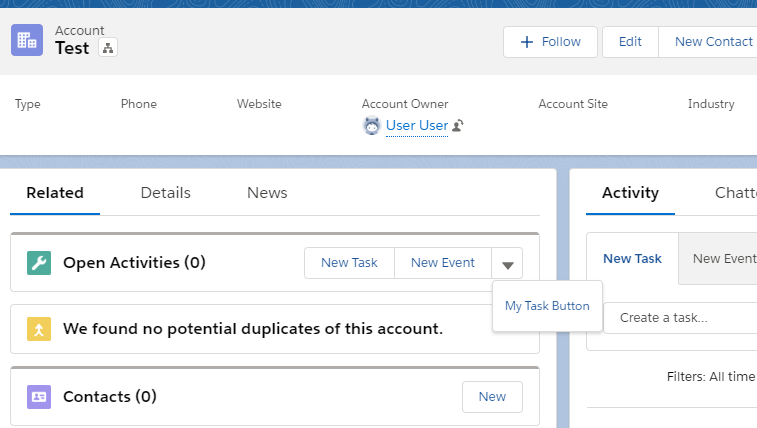Open the User User owner link
Image resolution: width=757 pixels, height=428 pixels.
[416, 126]
